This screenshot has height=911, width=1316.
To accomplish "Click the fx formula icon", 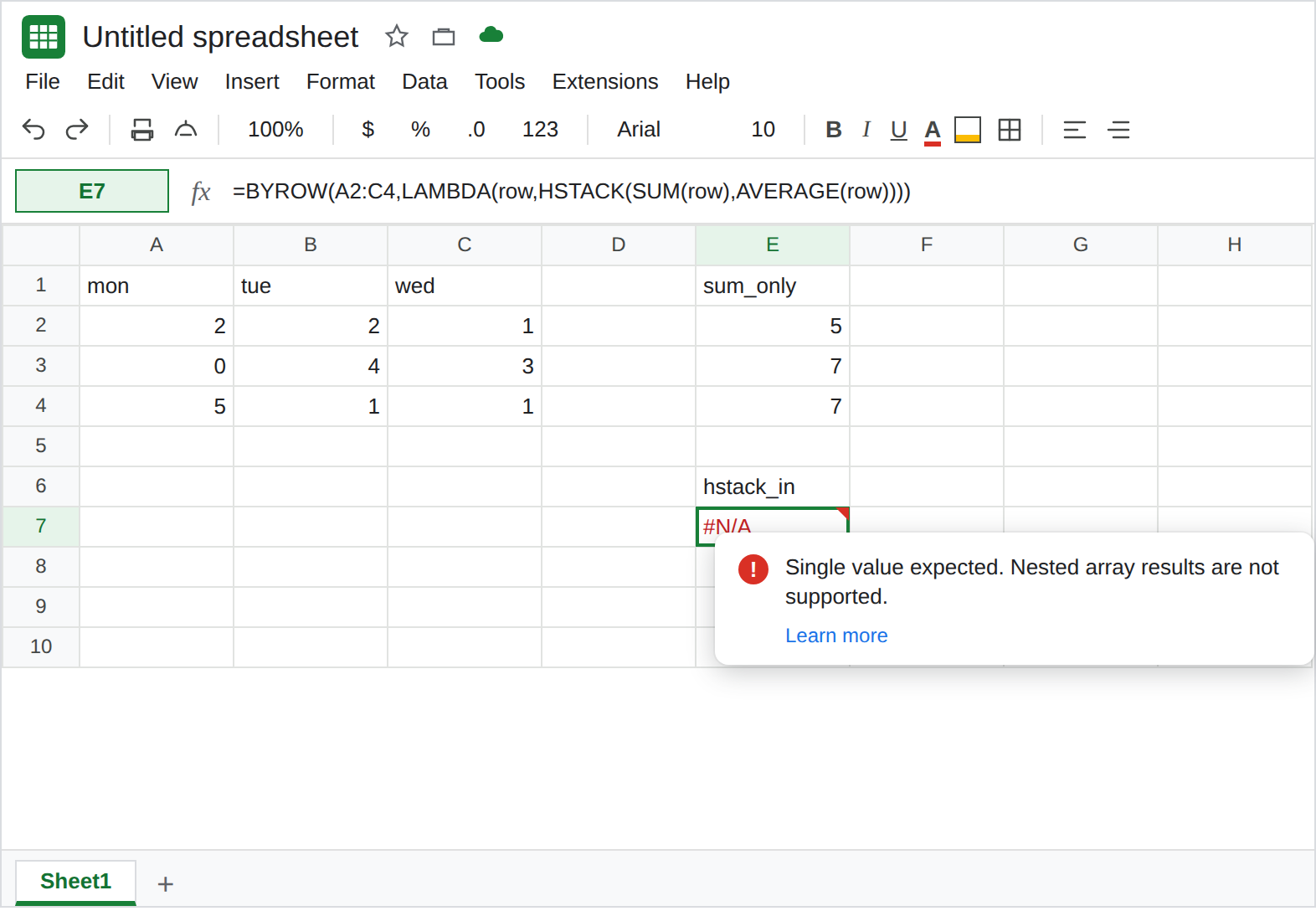I will [201, 192].
